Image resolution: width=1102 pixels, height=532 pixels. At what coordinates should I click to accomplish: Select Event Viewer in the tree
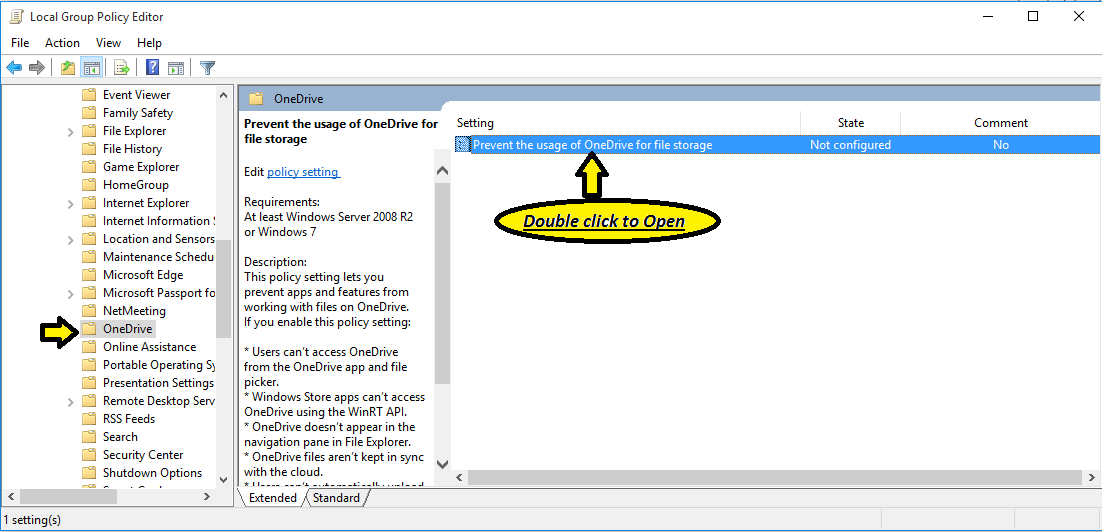click(136, 95)
